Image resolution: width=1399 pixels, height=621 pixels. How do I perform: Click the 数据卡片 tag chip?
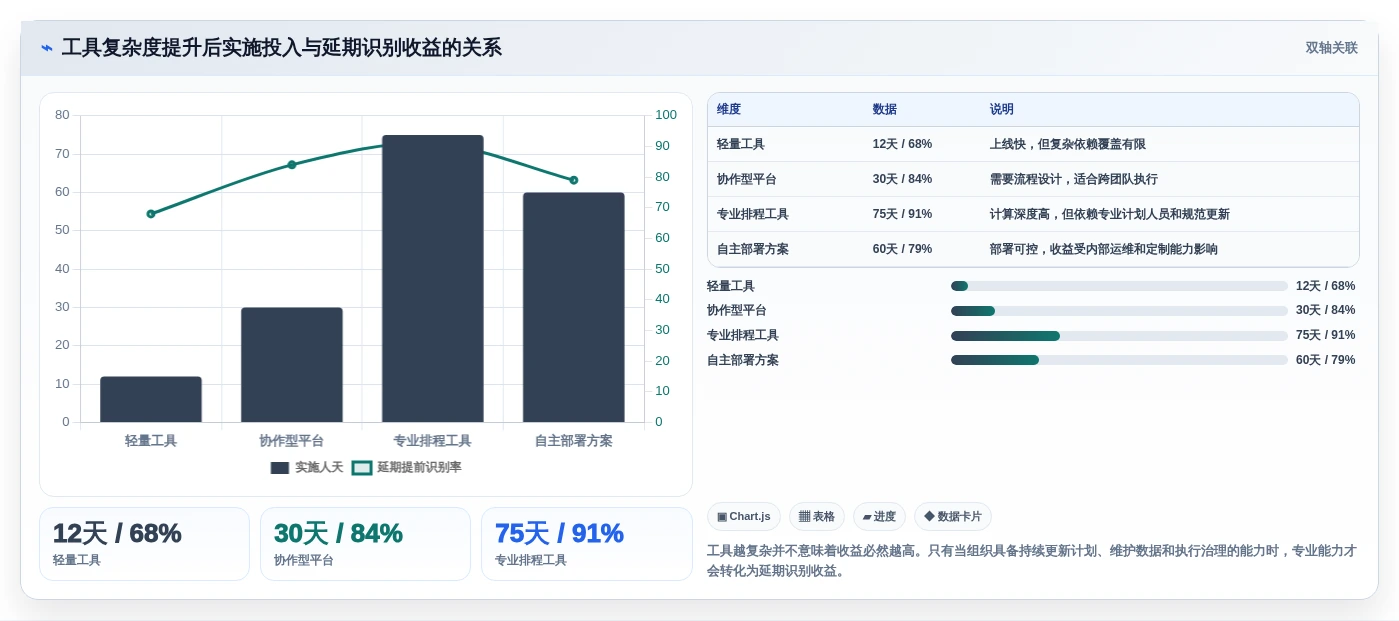[953, 517]
